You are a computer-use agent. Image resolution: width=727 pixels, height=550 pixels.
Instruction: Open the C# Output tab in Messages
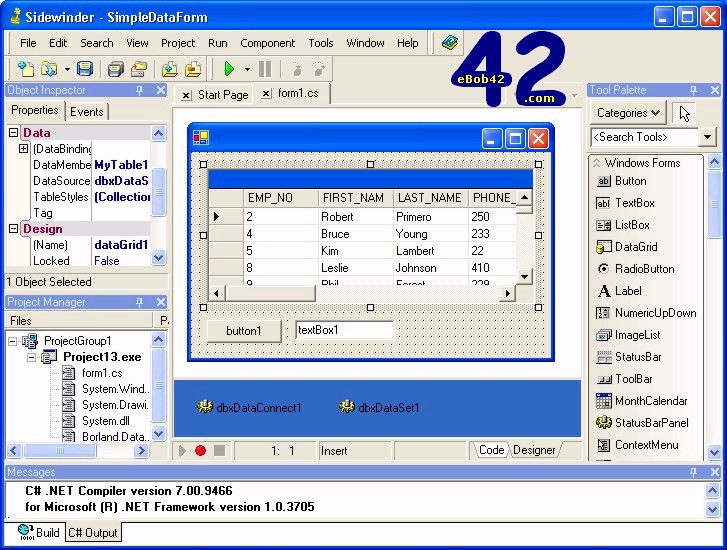click(x=93, y=533)
